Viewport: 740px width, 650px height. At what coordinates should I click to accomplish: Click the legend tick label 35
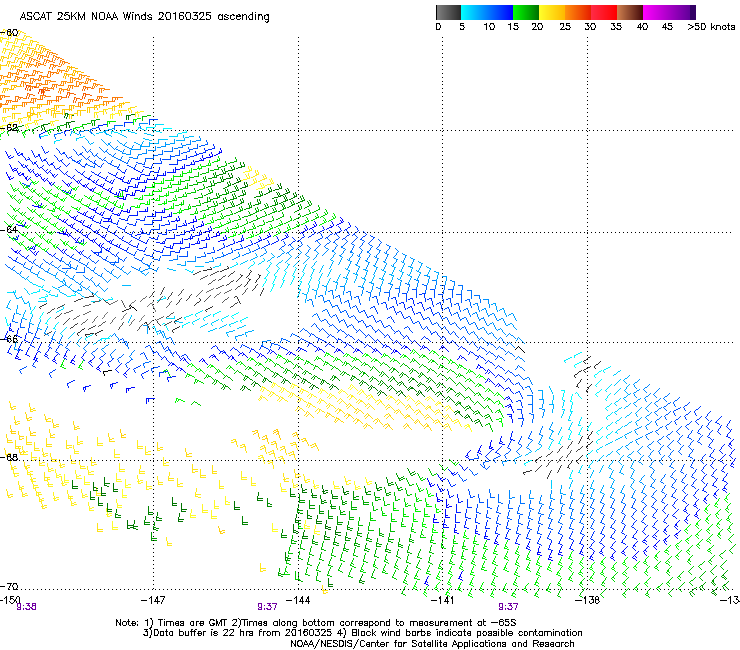[x=616, y=27]
